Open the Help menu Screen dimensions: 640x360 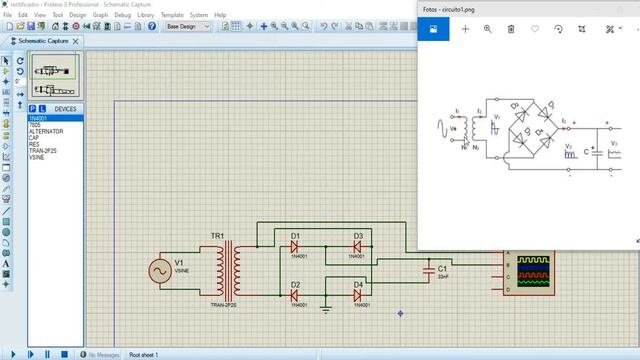pyautogui.click(x=220, y=15)
